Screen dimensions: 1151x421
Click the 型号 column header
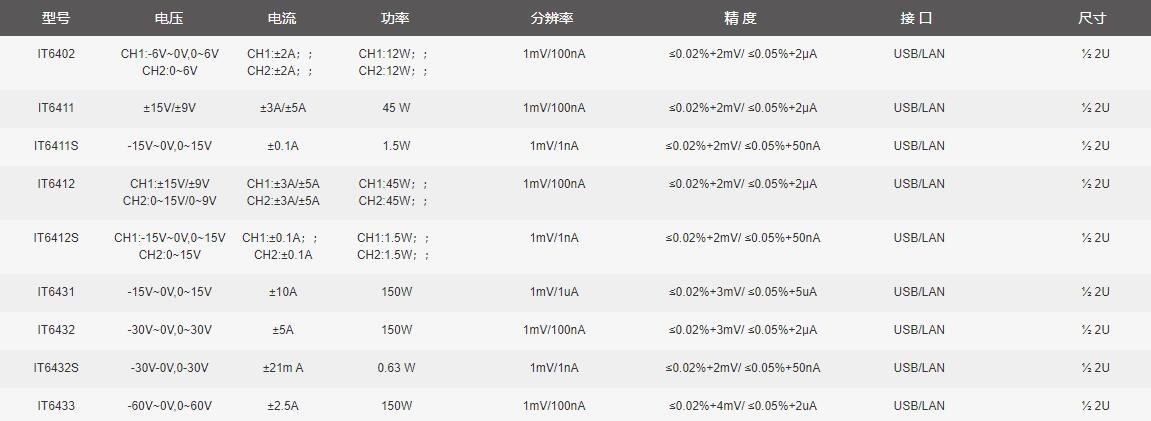point(56,18)
